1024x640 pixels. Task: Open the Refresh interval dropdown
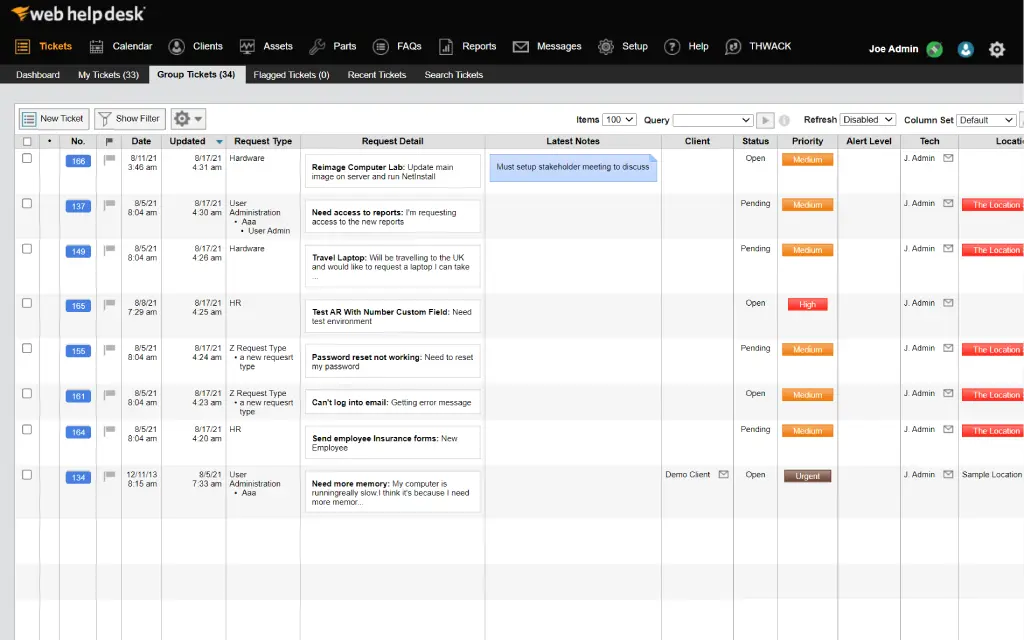coord(869,119)
